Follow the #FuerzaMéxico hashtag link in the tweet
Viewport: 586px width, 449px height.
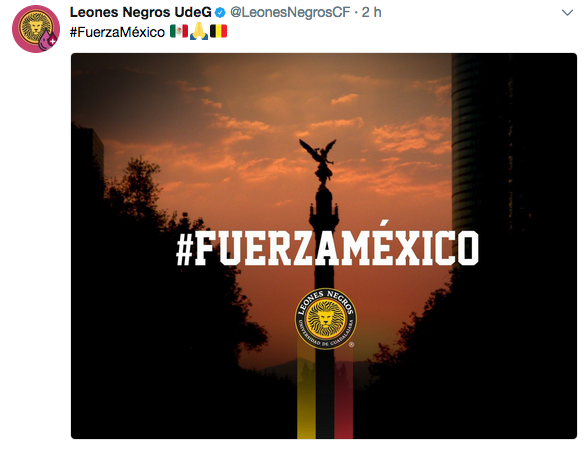point(117,32)
